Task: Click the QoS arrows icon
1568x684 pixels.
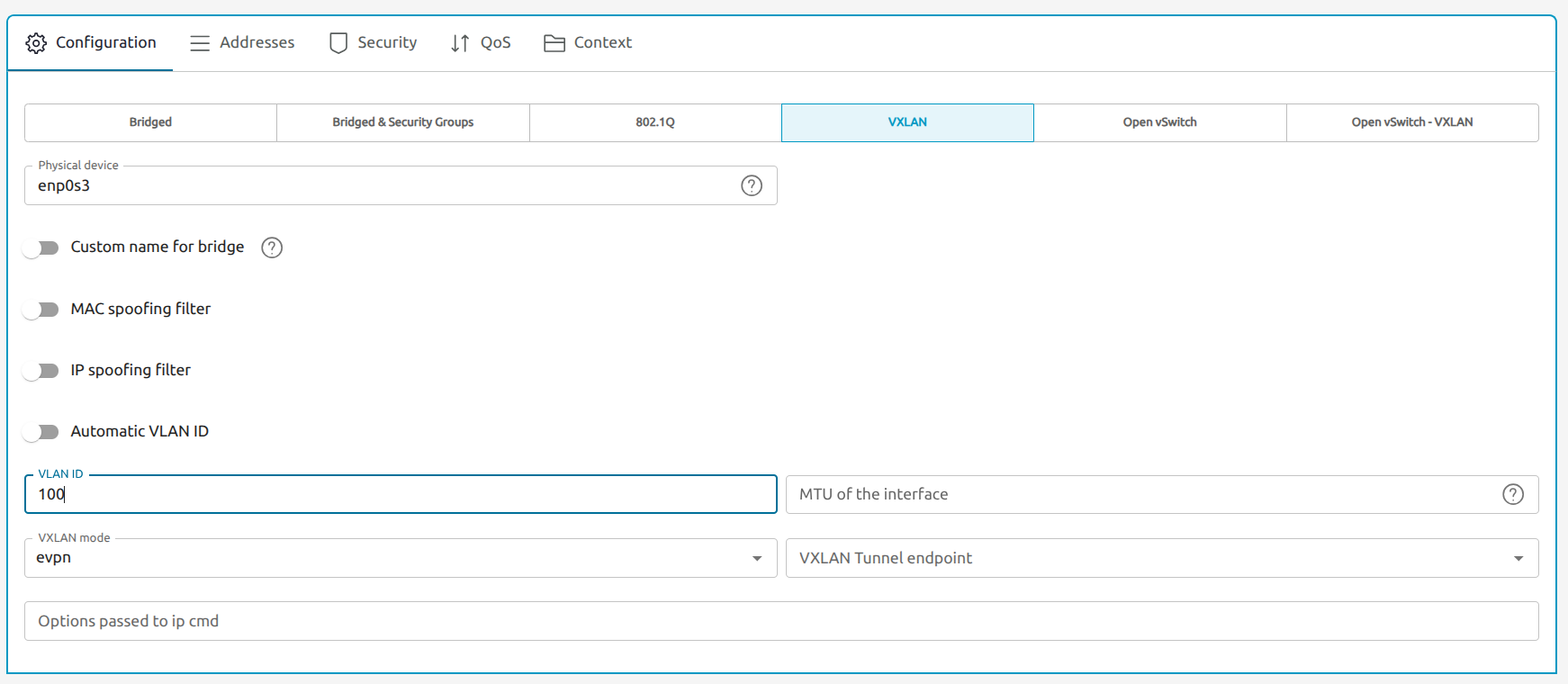Action: coord(460,43)
